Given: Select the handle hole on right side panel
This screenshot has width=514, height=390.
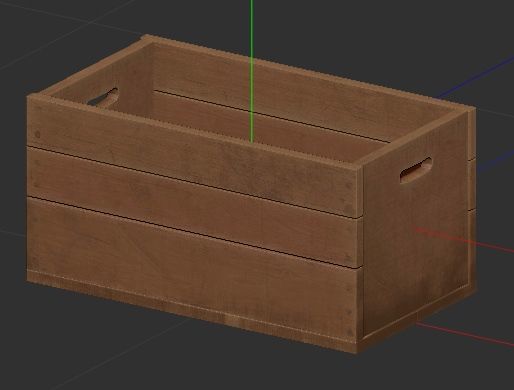Looking at the screenshot, I should tap(416, 170).
